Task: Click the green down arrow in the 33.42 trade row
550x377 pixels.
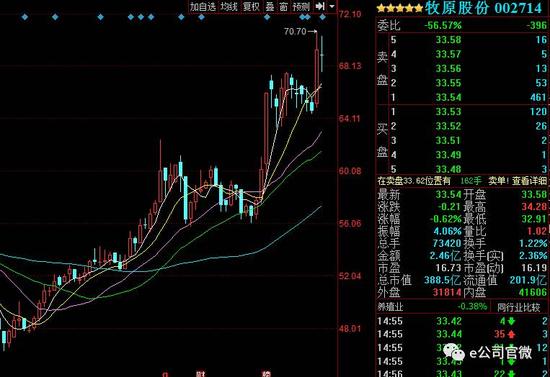Action: (x=511, y=321)
